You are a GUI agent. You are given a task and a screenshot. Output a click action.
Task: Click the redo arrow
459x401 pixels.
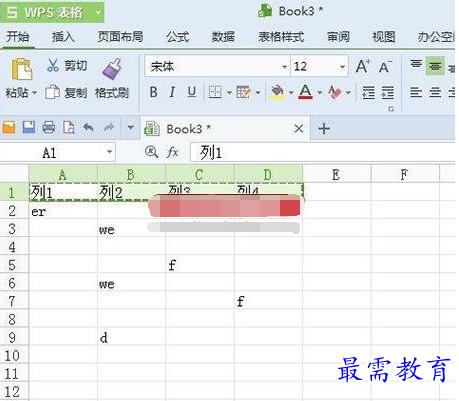(108, 128)
